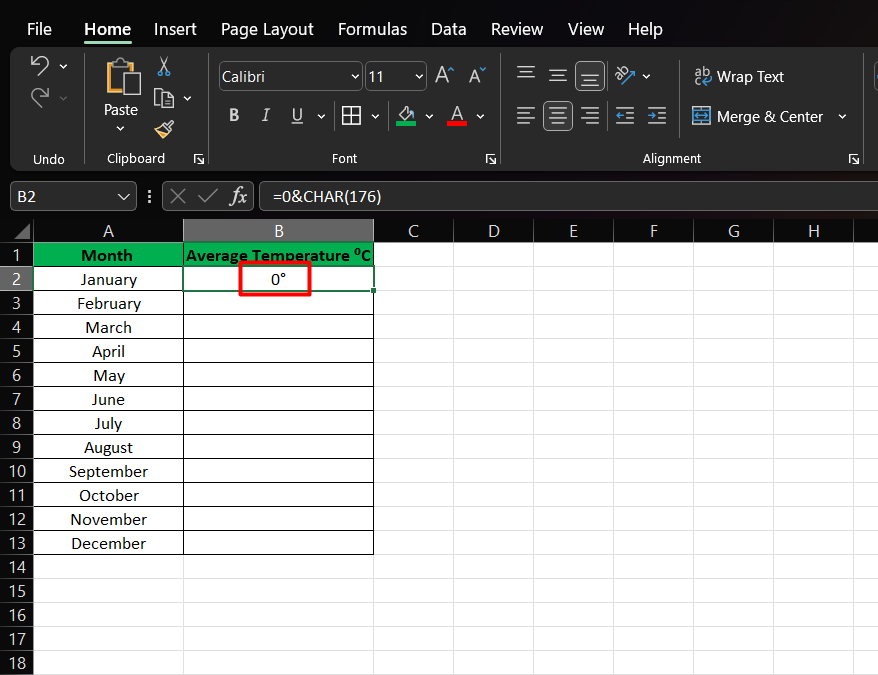Expand the Paste options arrow
The image size is (878, 675).
120,129
